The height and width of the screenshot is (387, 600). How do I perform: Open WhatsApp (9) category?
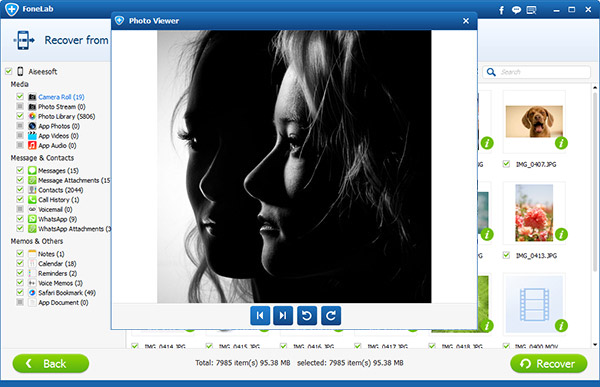[57, 219]
